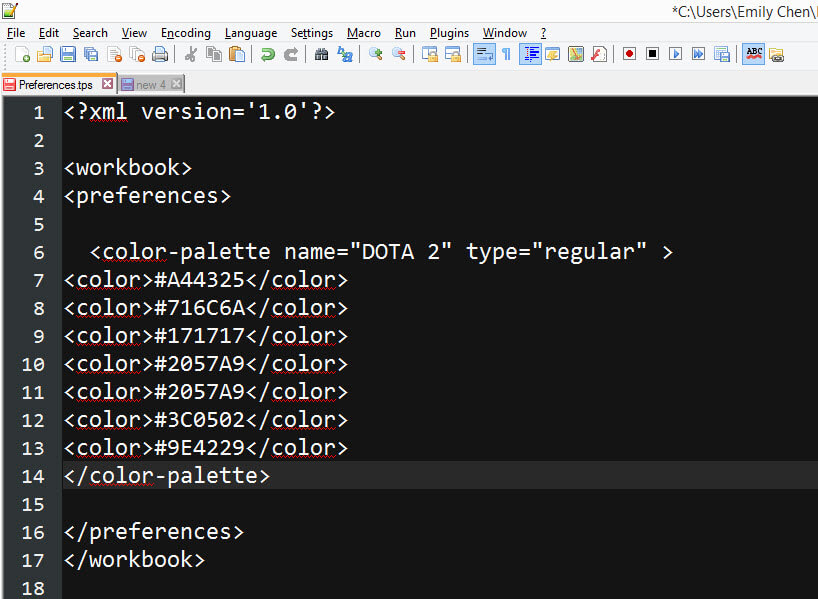Click the Undo toolbar icon
Image resolution: width=818 pixels, height=599 pixels.
click(268, 54)
